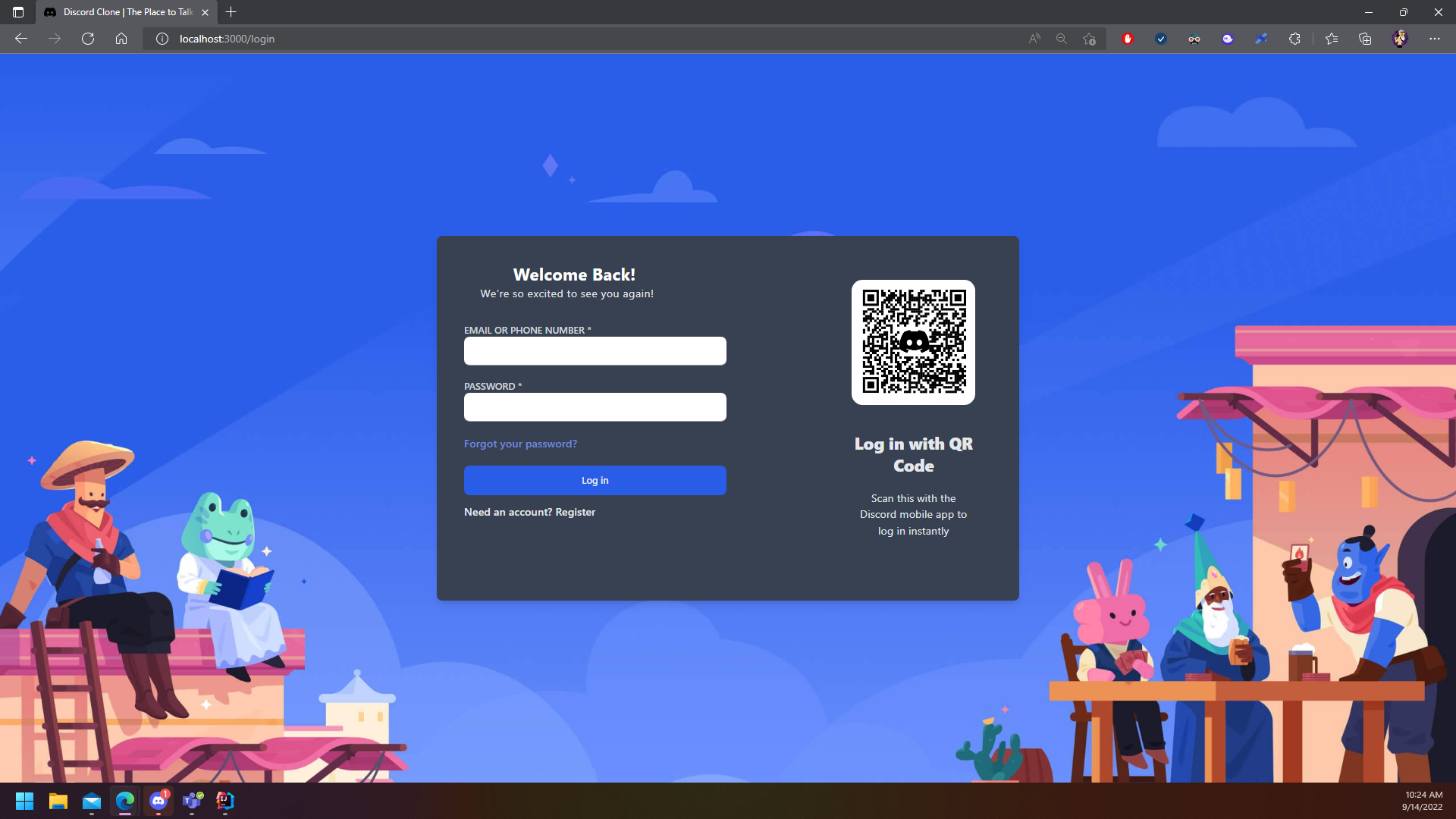Screen dimensions: 1456x819
Task: Refresh the login page
Action: point(88,39)
